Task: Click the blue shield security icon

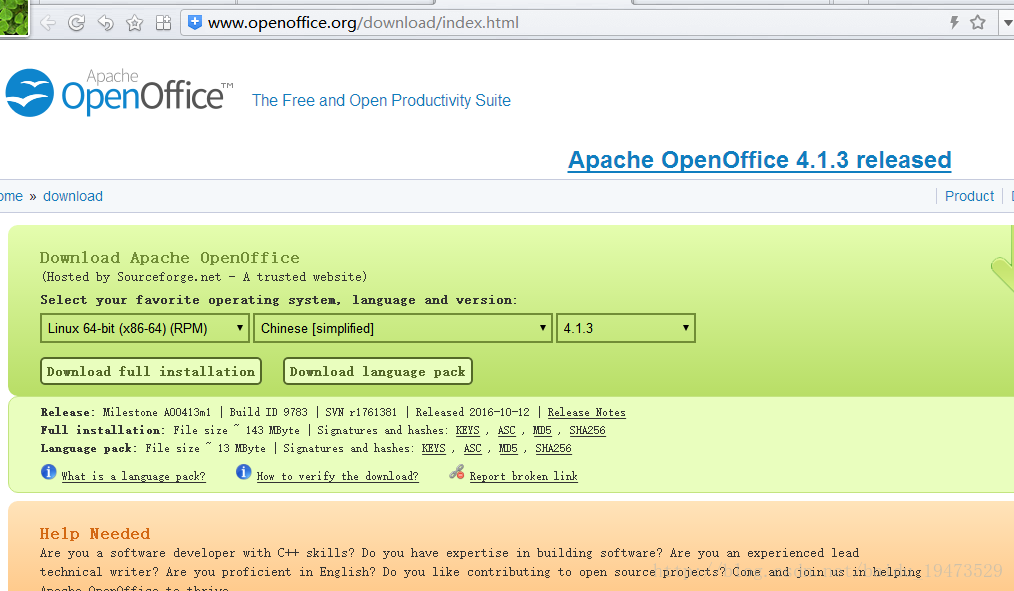Action: [x=194, y=23]
